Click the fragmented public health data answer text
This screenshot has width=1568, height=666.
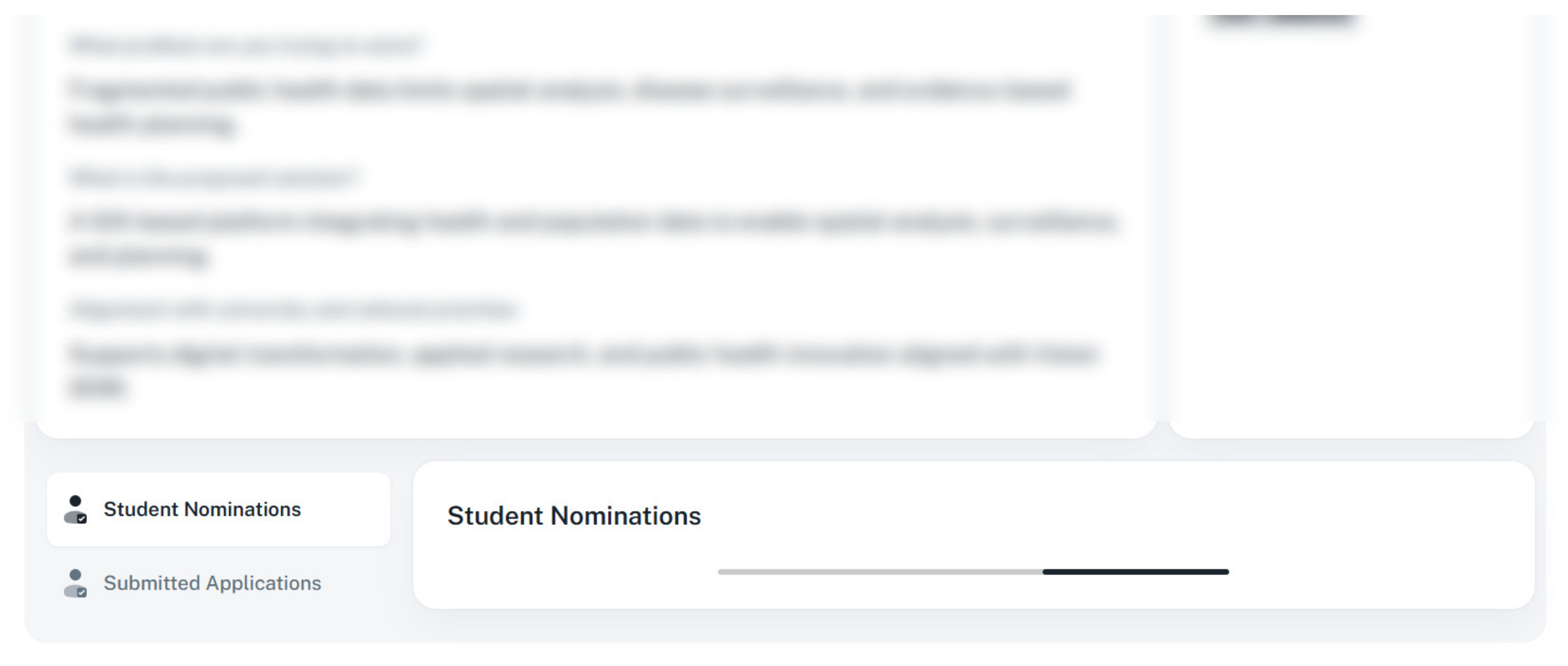coord(570,107)
